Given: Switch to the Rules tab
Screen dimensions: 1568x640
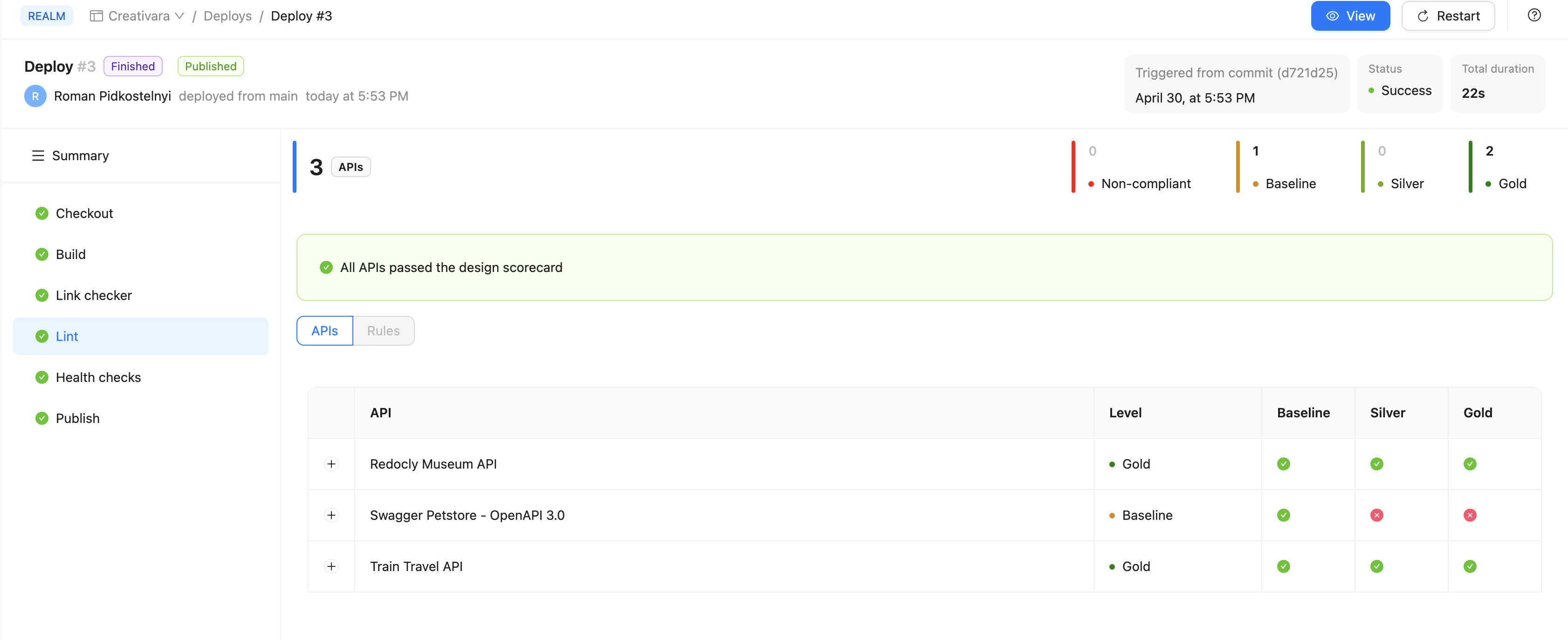Looking at the screenshot, I should (x=384, y=330).
